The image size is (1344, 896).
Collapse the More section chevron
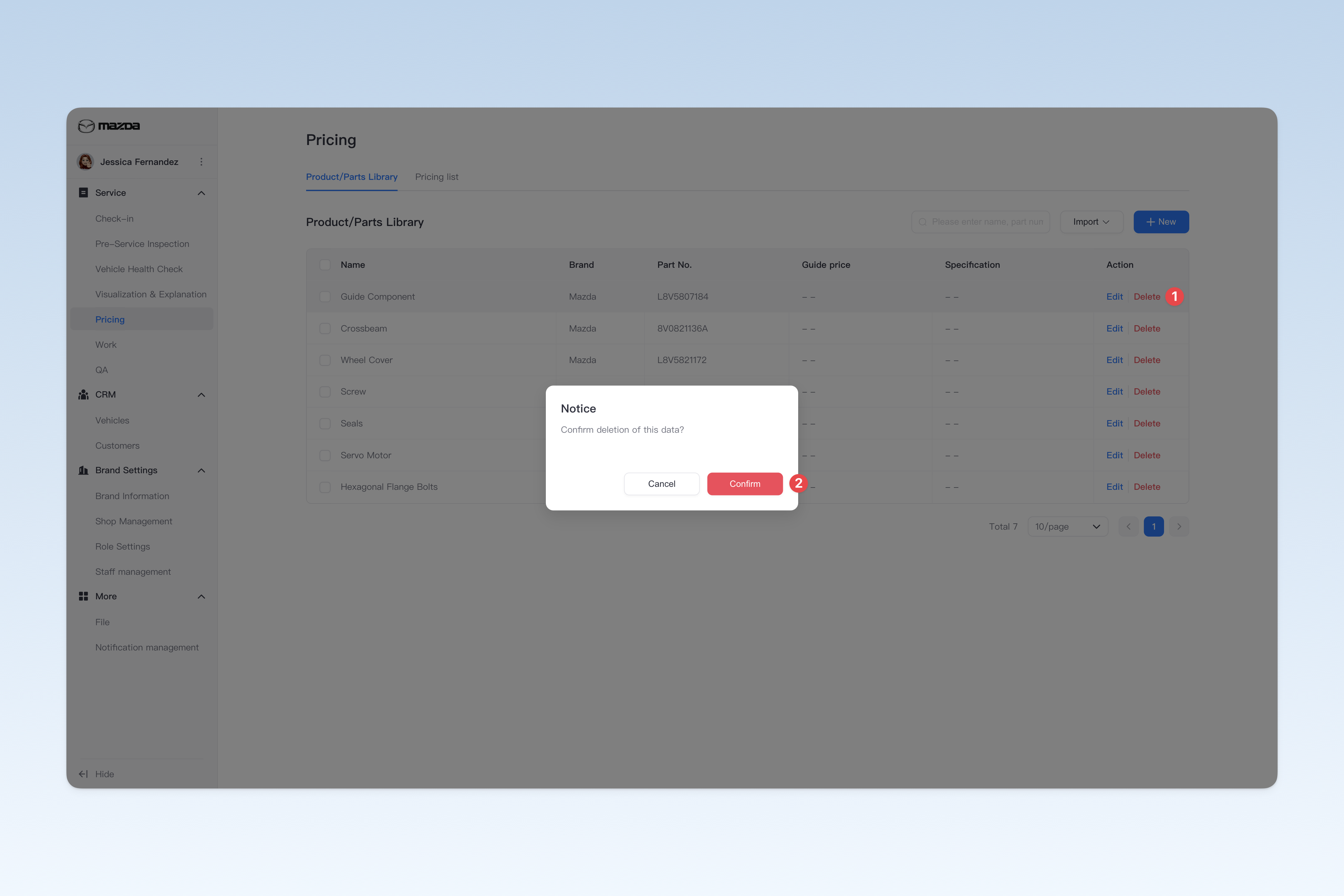point(201,597)
